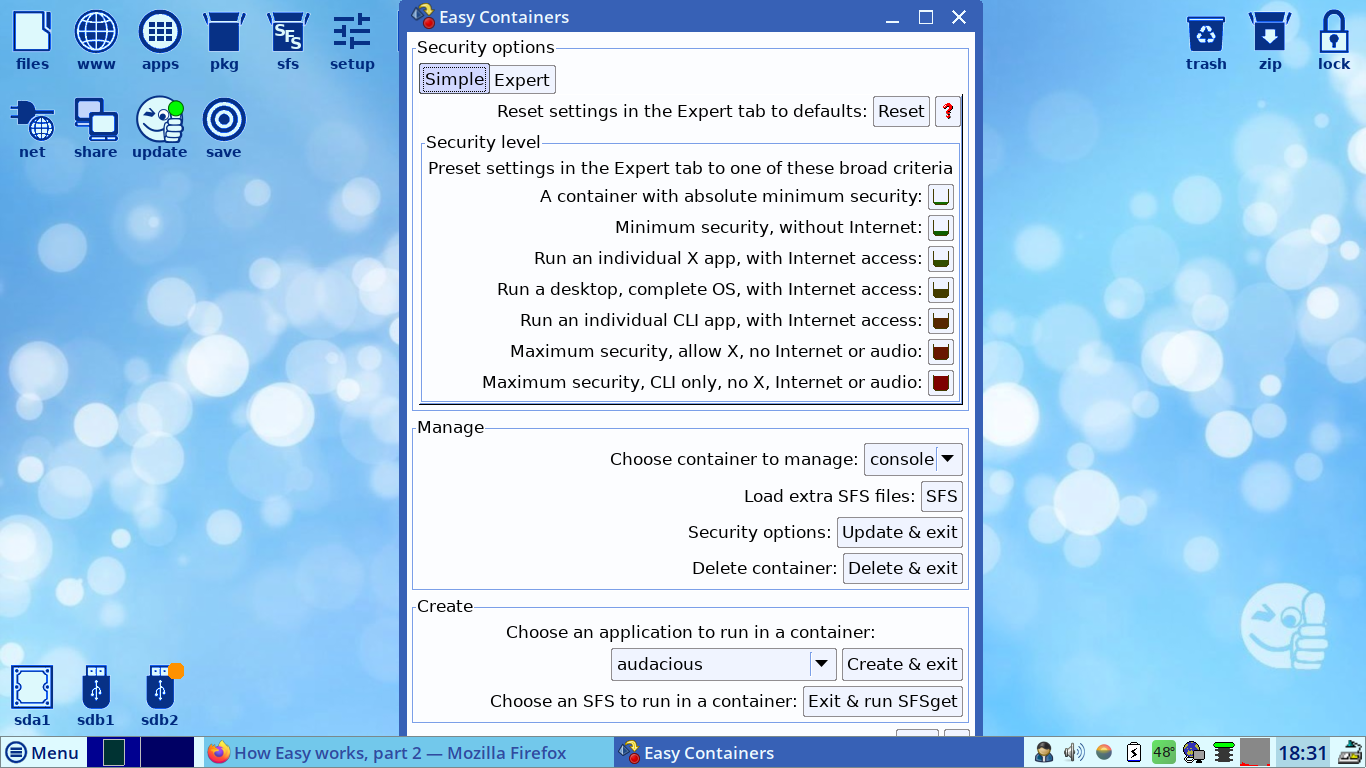The height and width of the screenshot is (768, 1366).
Task: Select Easy Containers taskbar item
Action: click(818, 752)
